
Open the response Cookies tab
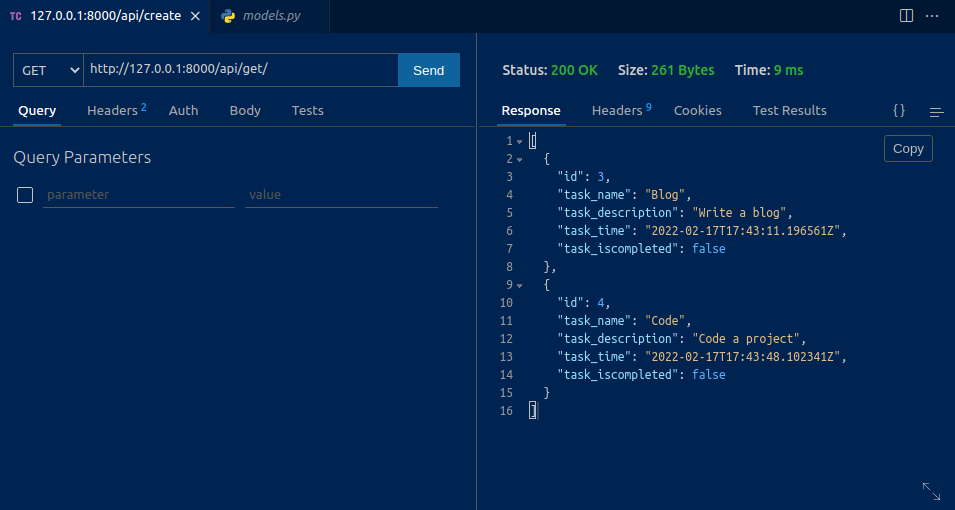[697, 111]
